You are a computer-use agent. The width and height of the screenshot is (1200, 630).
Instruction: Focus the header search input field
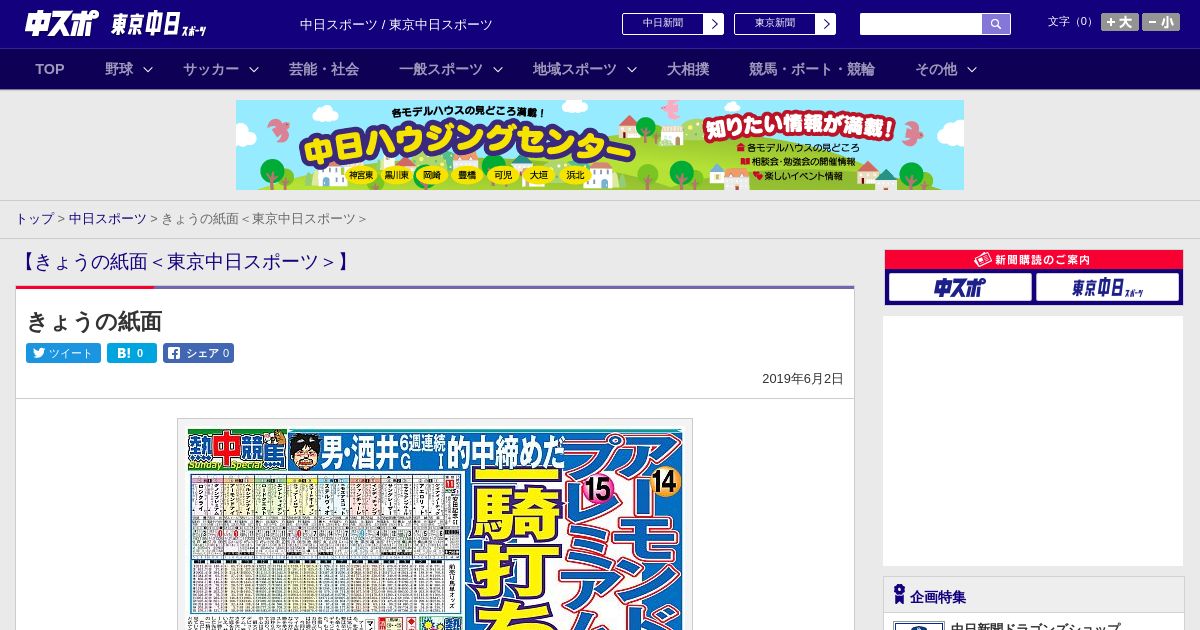[x=921, y=24]
